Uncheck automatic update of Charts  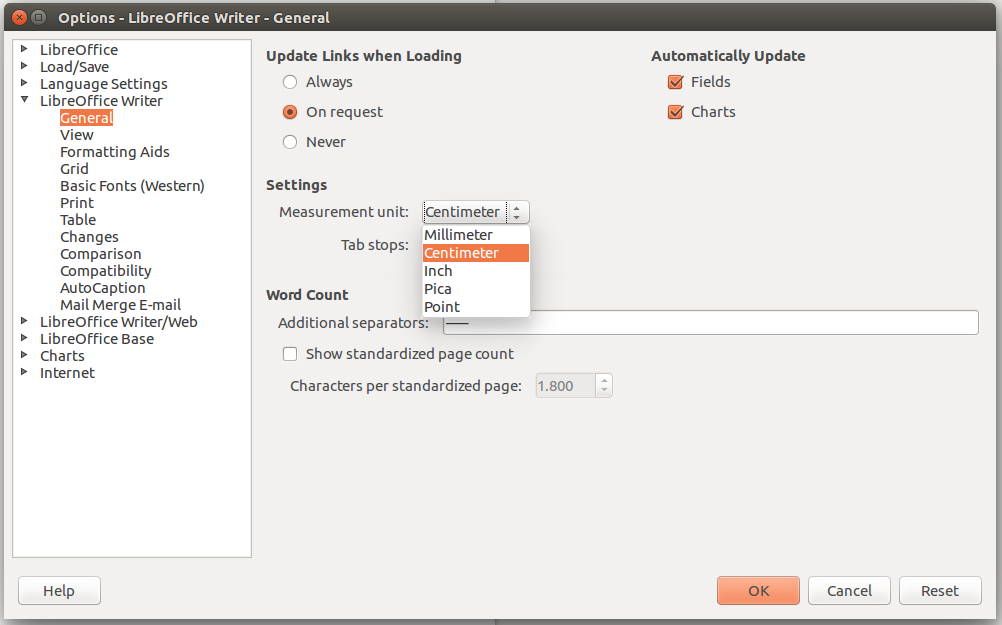coord(675,112)
